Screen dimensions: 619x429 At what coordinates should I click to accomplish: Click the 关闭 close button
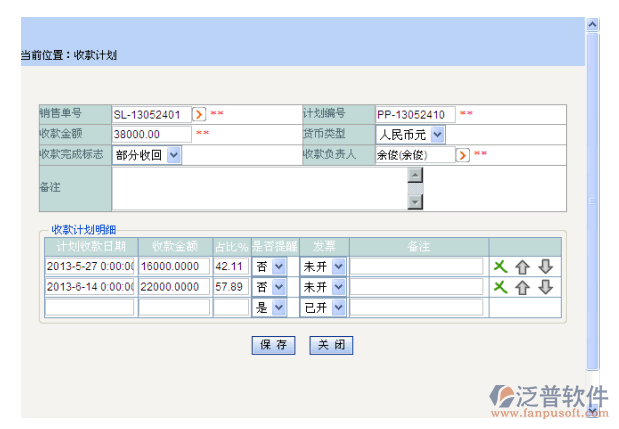tap(331, 345)
